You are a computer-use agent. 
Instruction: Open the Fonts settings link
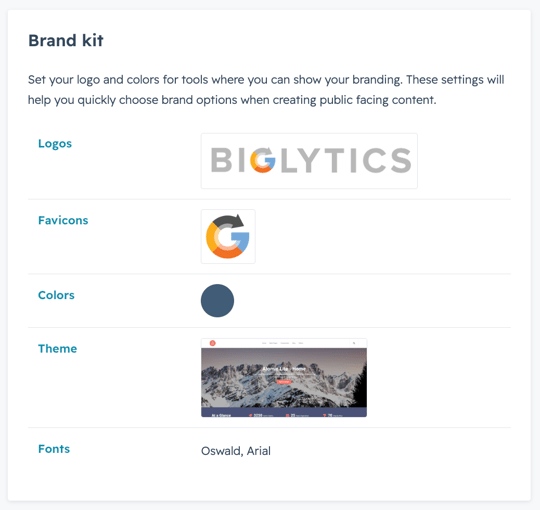coord(54,449)
